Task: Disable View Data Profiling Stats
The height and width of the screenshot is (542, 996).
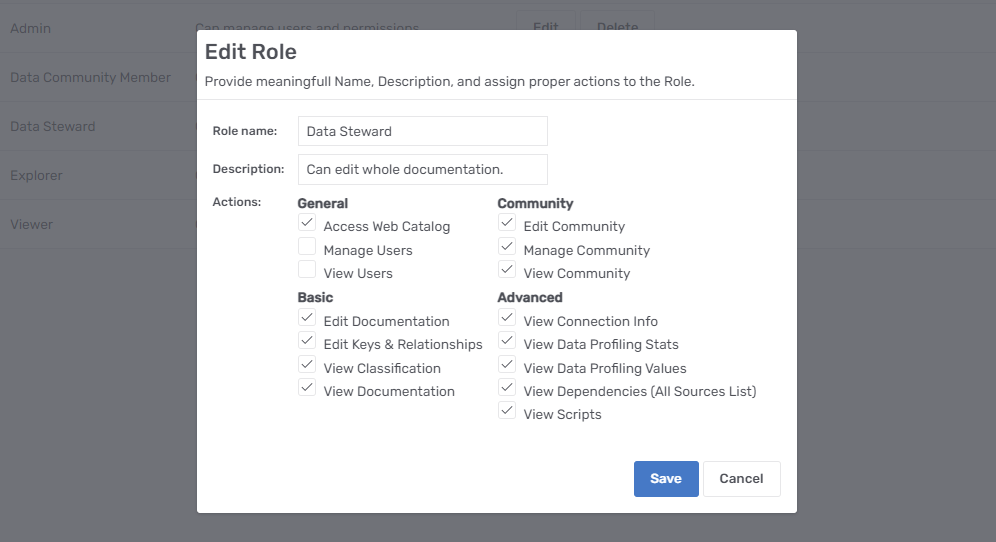Action: (x=507, y=341)
